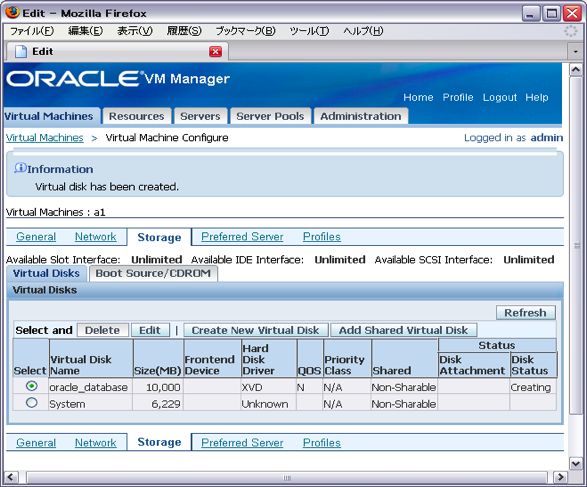Click the Edit button above the disk table

149,330
